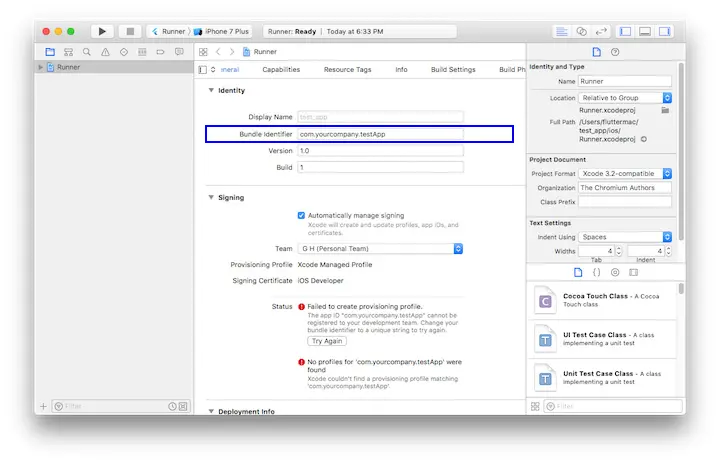This screenshot has height=464, width=720.
Task: Open the Debug navigator
Action: [x=142, y=52]
